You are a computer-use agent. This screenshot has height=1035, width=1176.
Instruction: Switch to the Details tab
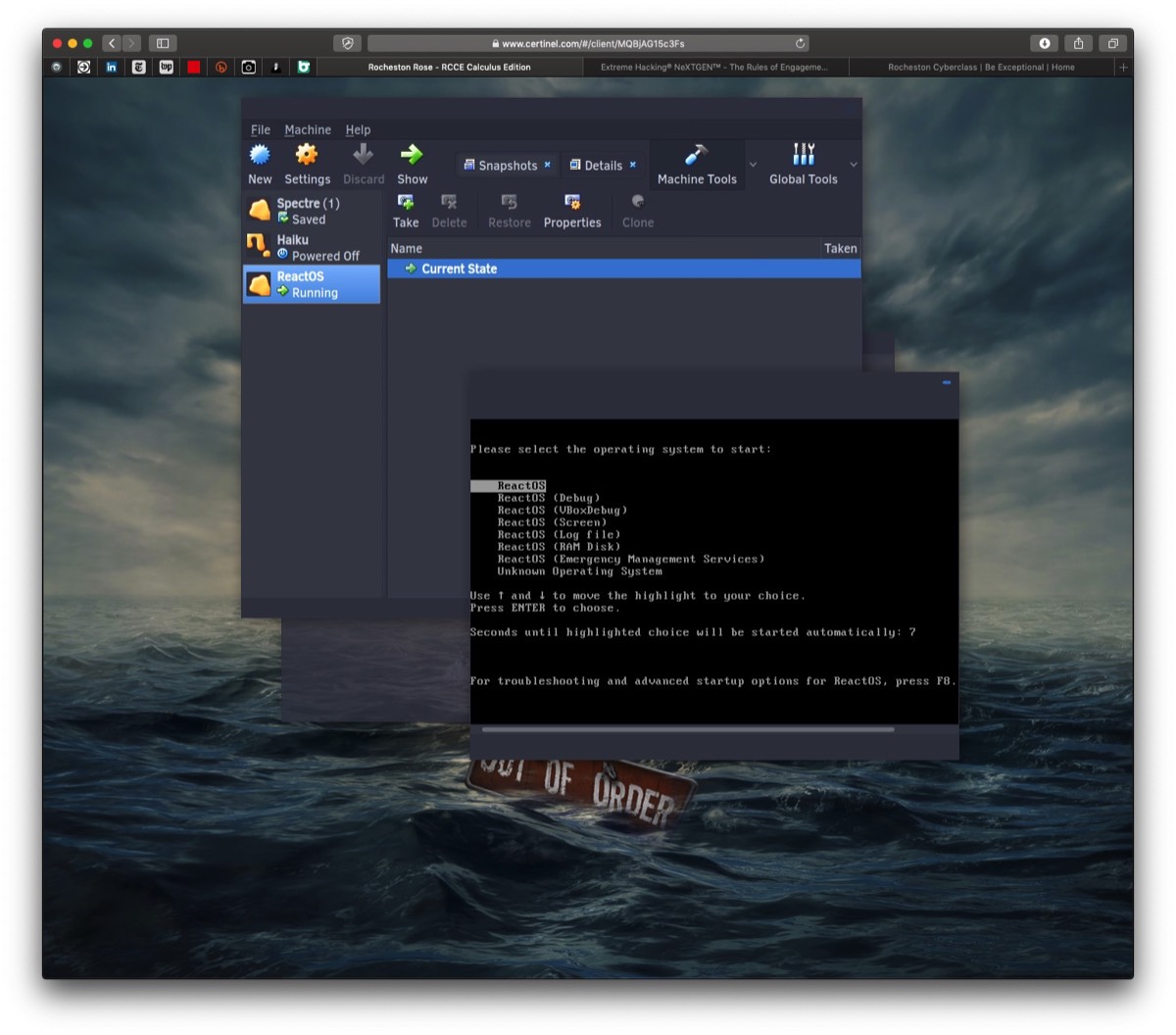pyautogui.click(x=603, y=166)
